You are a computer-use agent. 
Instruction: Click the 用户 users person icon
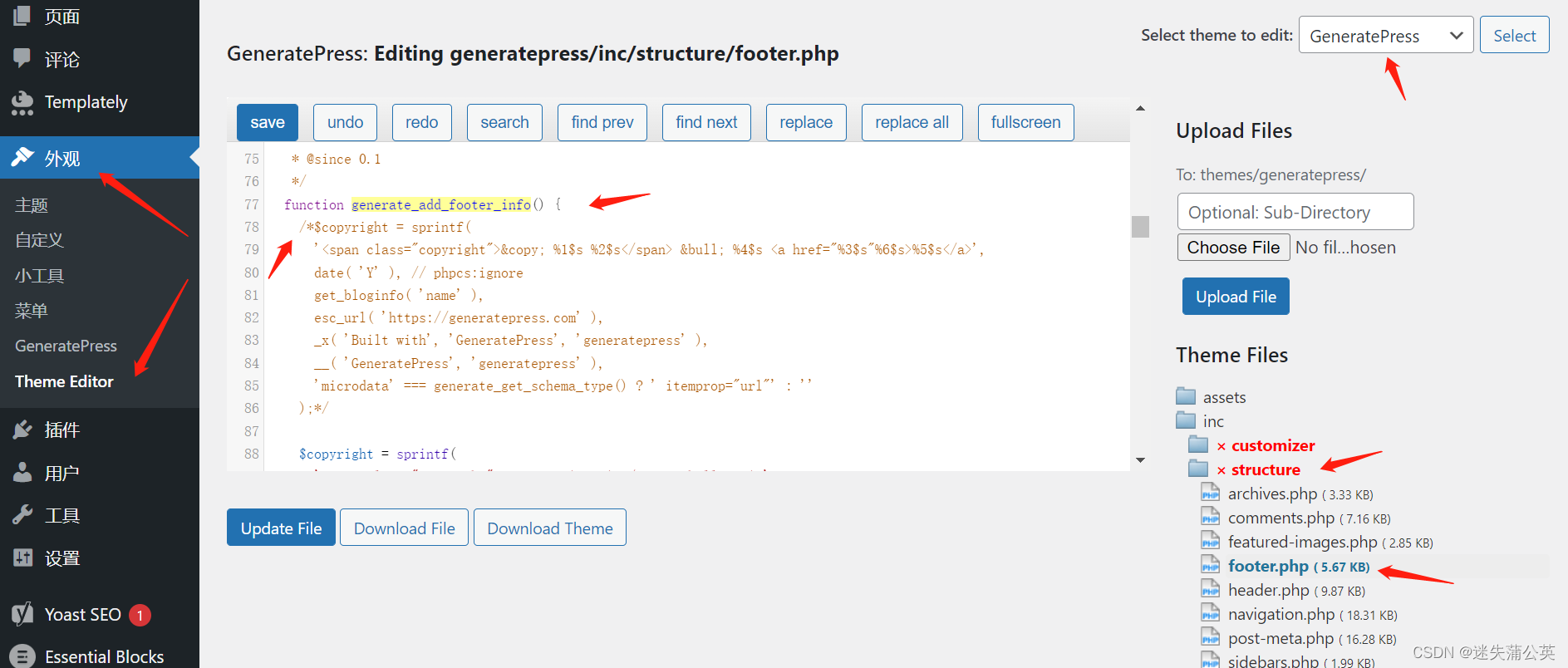tap(22, 472)
